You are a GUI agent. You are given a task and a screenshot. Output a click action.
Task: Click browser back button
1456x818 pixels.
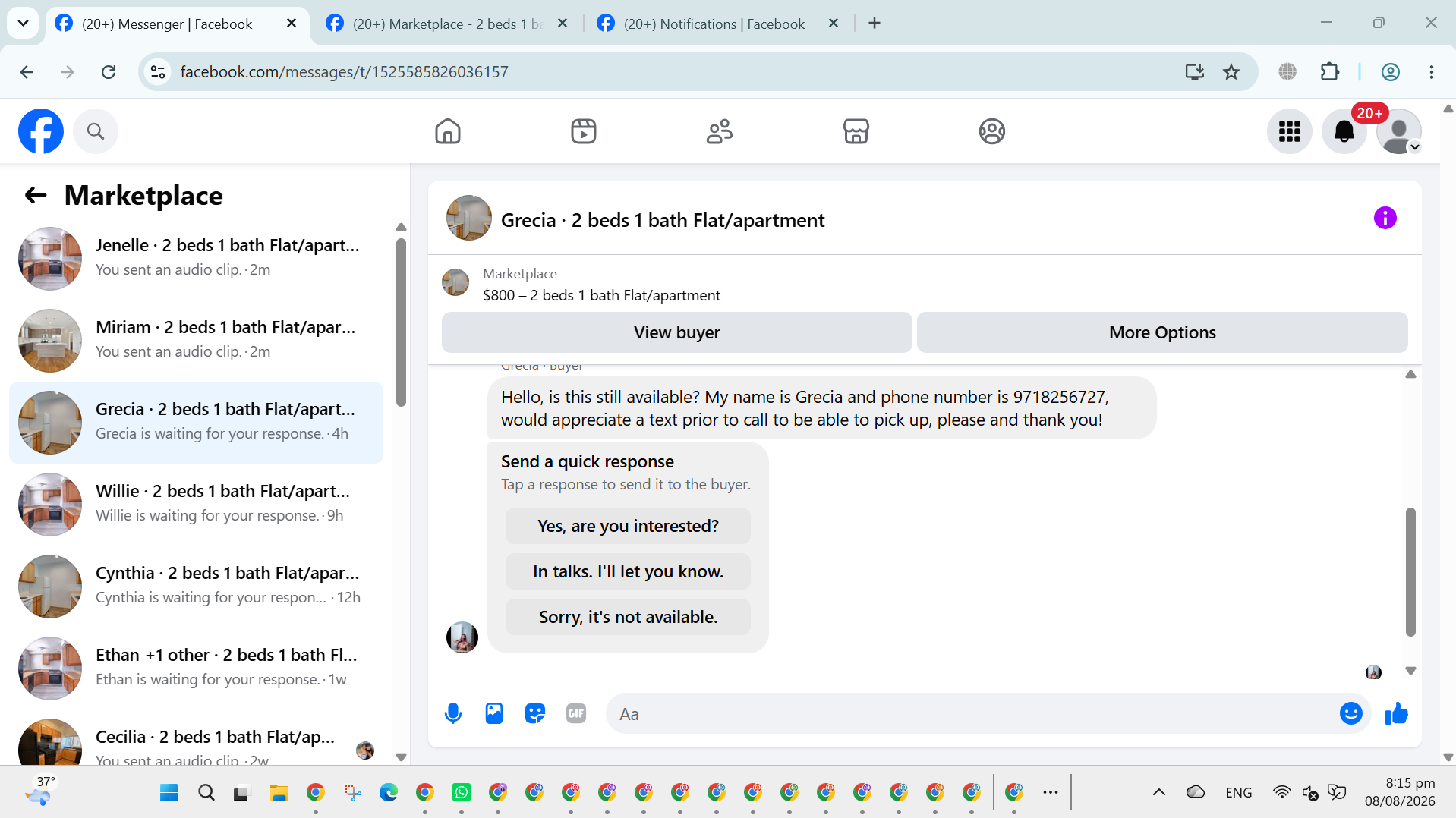(x=27, y=72)
